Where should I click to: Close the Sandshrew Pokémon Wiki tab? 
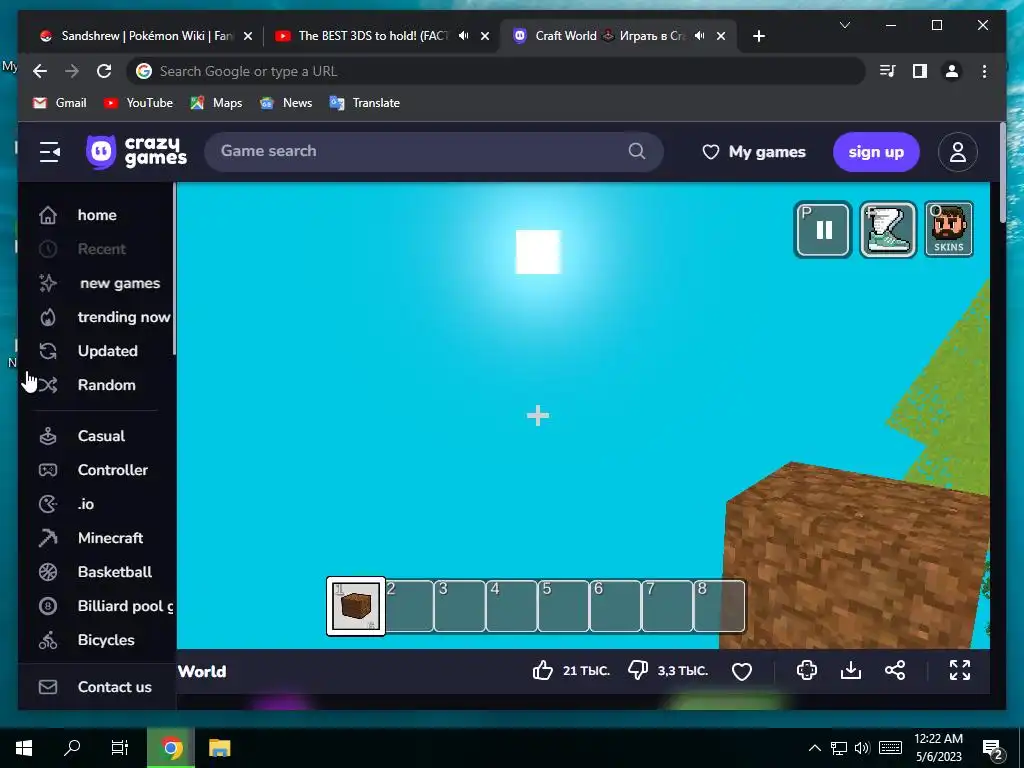[248, 36]
